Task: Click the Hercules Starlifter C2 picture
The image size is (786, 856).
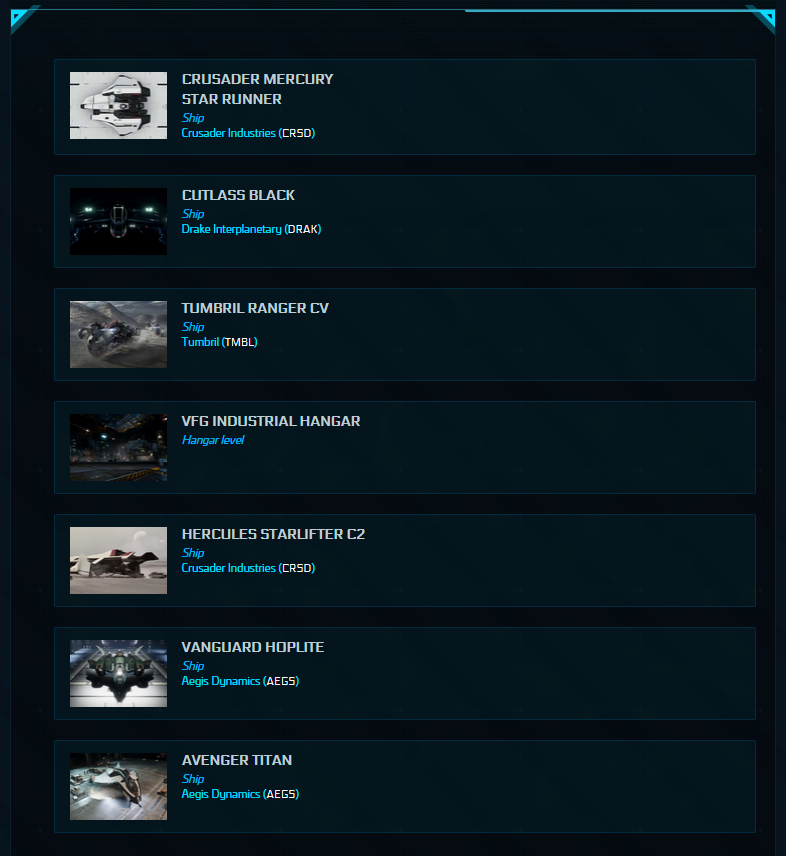Action: point(118,560)
